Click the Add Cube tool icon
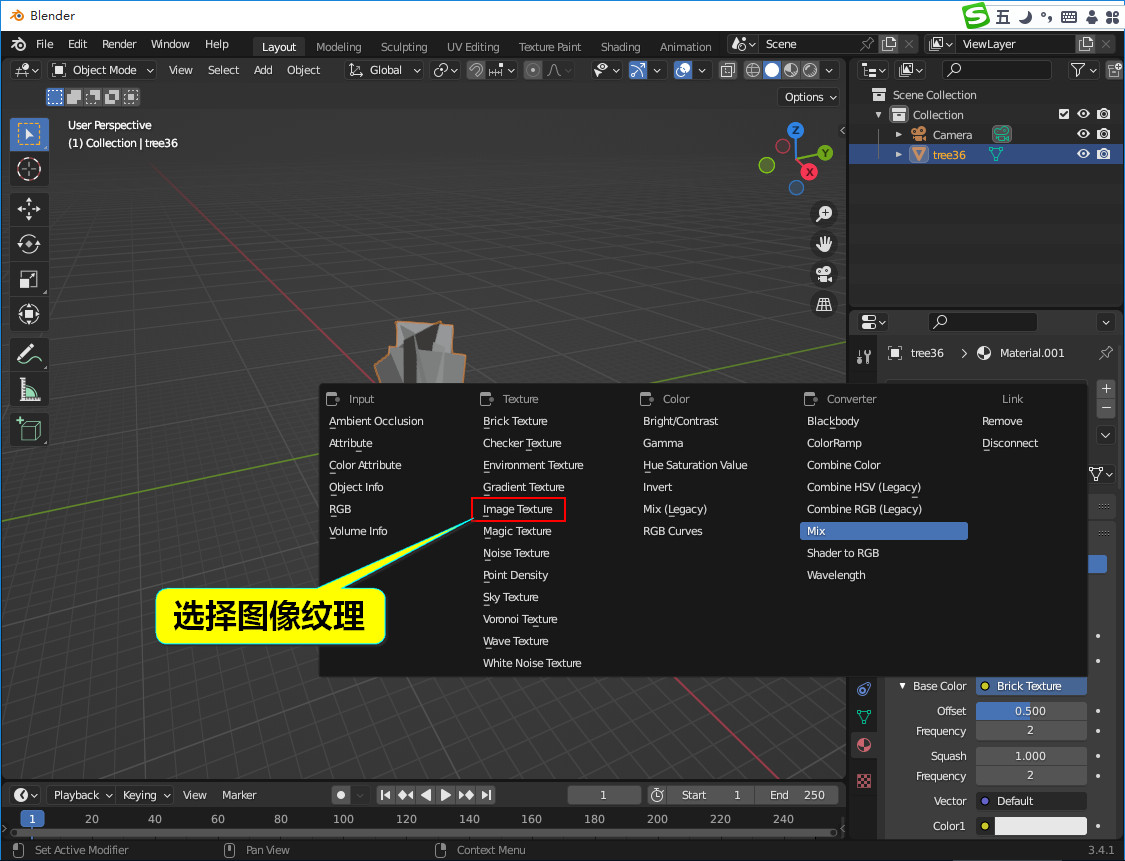 (29, 430)
